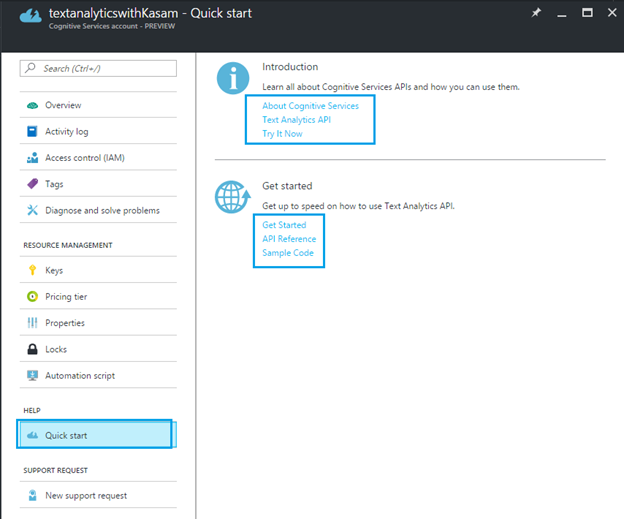Open the API Reference link
Image resolution: width=624 pixels, height=519 pixels.
(289, 239)
